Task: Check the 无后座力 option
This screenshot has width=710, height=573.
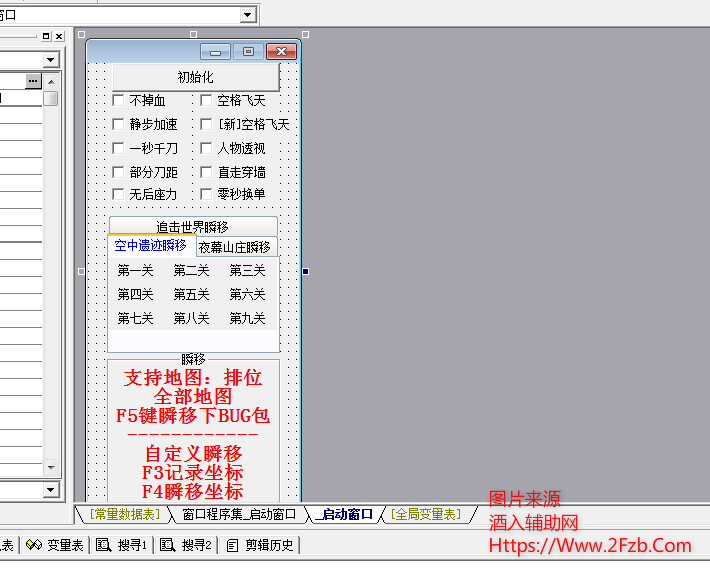Action: (x=119, y=194)
